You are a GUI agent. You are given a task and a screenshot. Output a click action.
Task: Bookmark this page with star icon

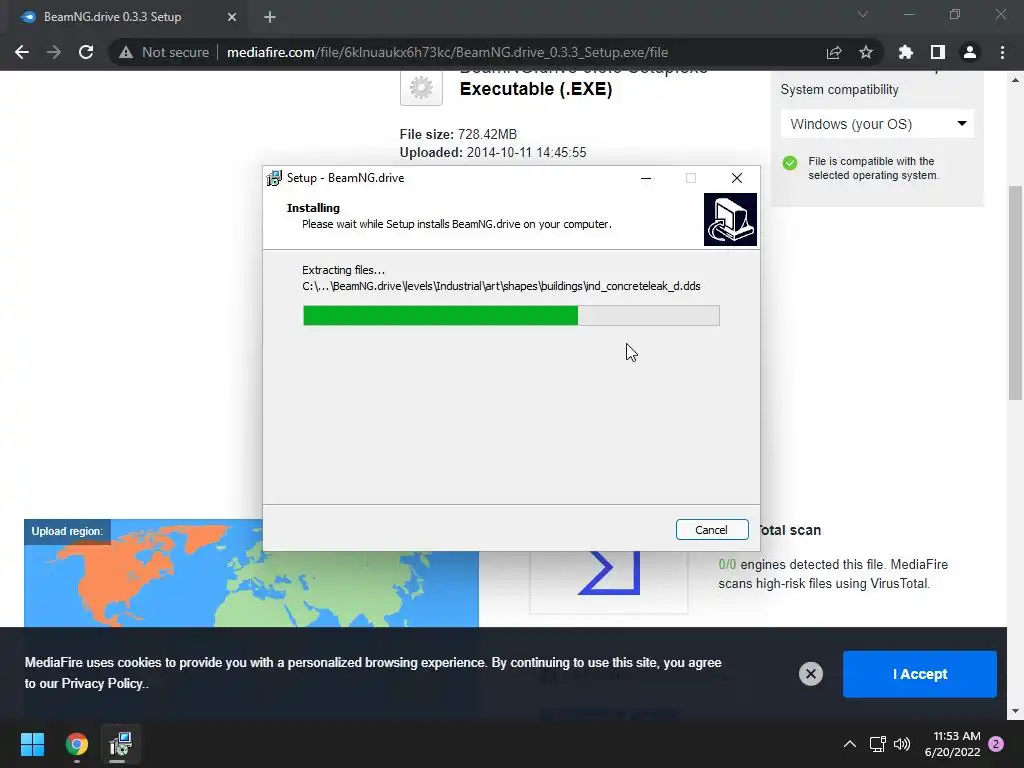point(866,52)
